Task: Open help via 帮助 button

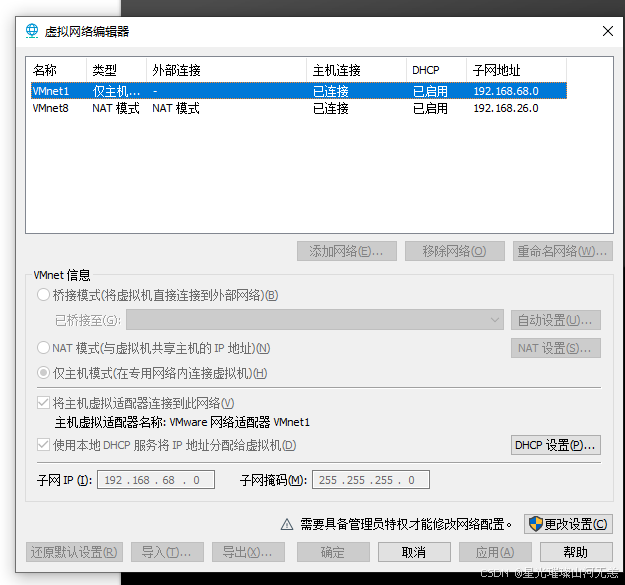Action: [x=576, y=552]
